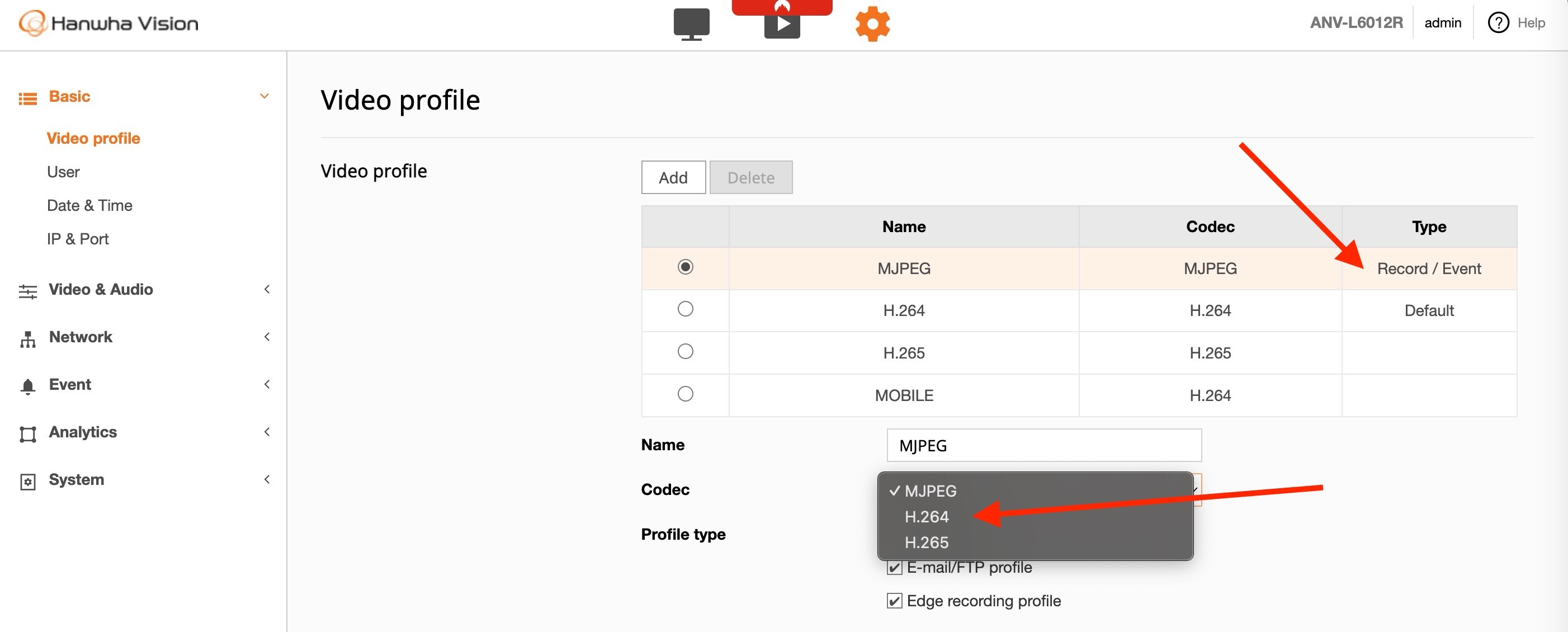1568x632 pixels.
Task: Click the live view monitor icon
Action: 692,23
